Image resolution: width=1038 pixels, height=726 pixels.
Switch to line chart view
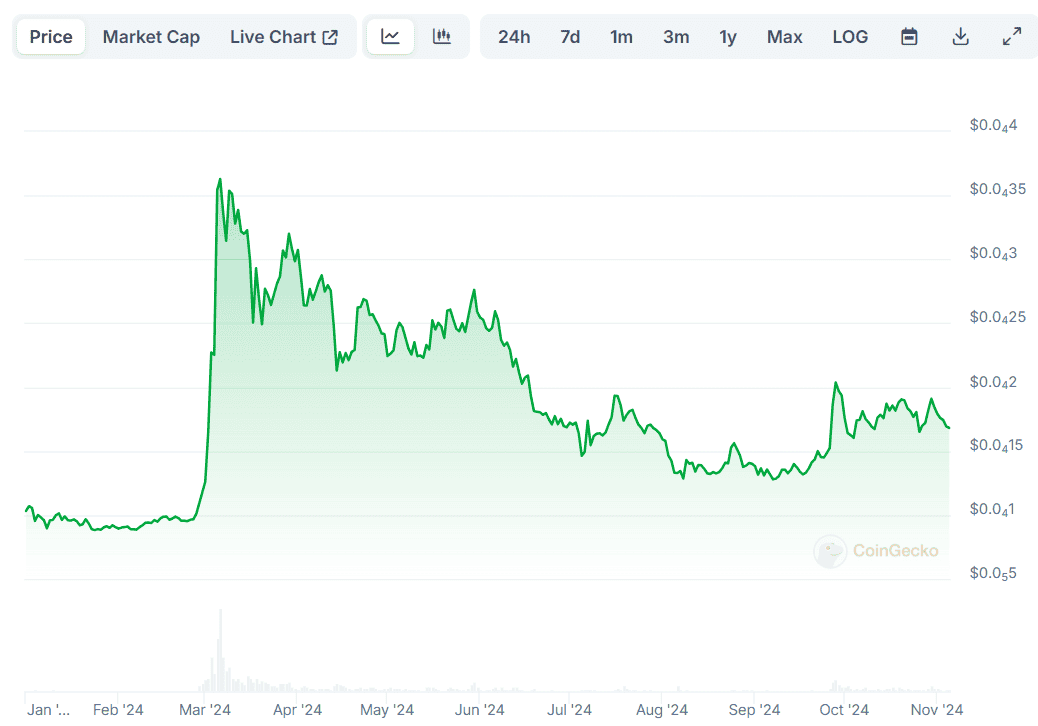coord(390,36)
